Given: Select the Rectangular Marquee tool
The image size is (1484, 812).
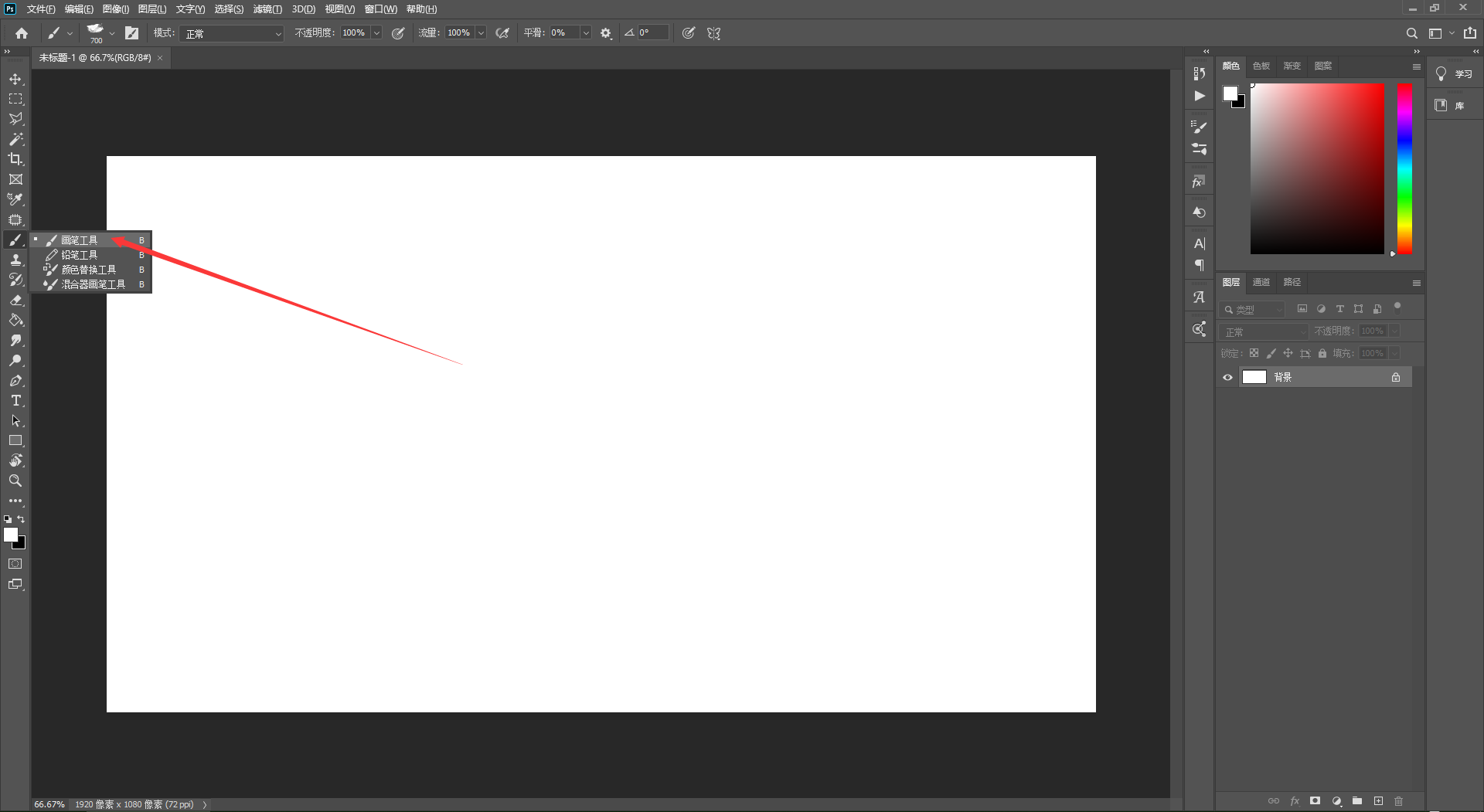Looking at the screenshot, I should [15, 99].
